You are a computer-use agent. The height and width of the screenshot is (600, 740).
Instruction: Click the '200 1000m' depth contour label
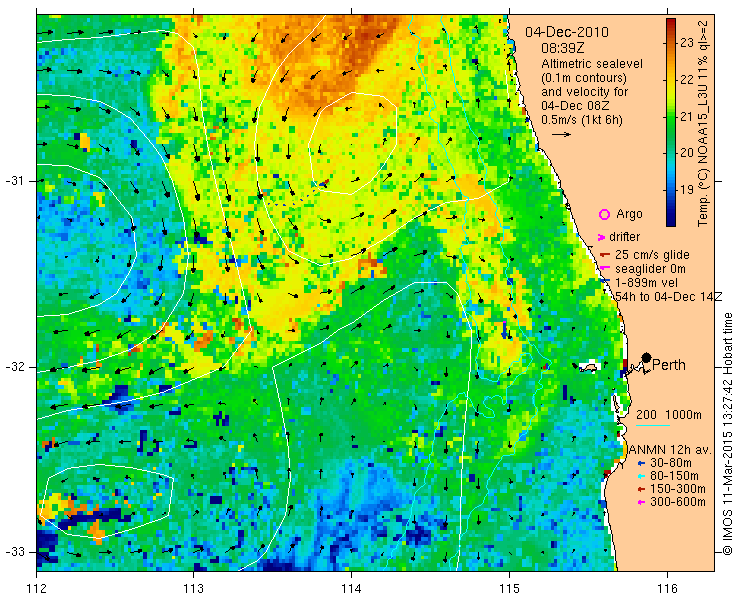coord(668,415)
